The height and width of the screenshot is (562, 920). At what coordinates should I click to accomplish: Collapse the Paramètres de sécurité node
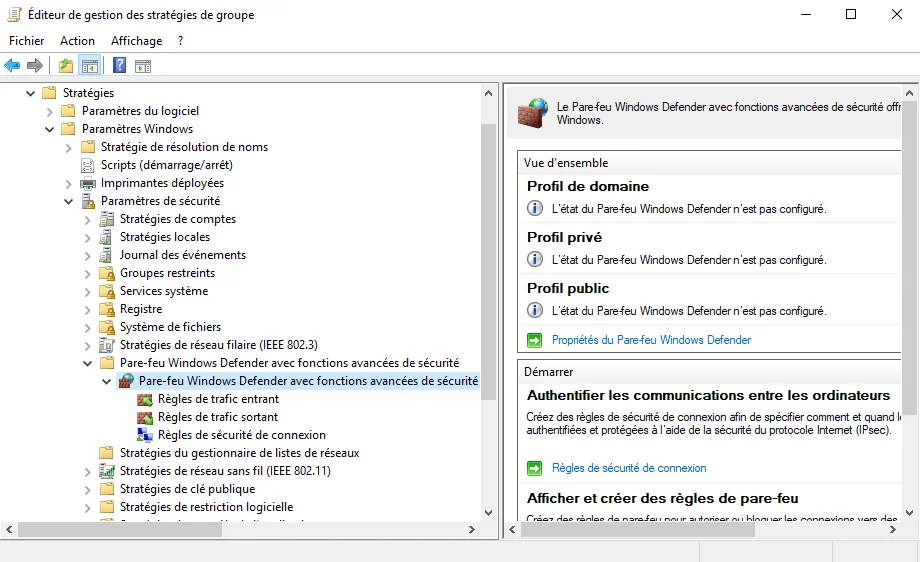(68, 201)
